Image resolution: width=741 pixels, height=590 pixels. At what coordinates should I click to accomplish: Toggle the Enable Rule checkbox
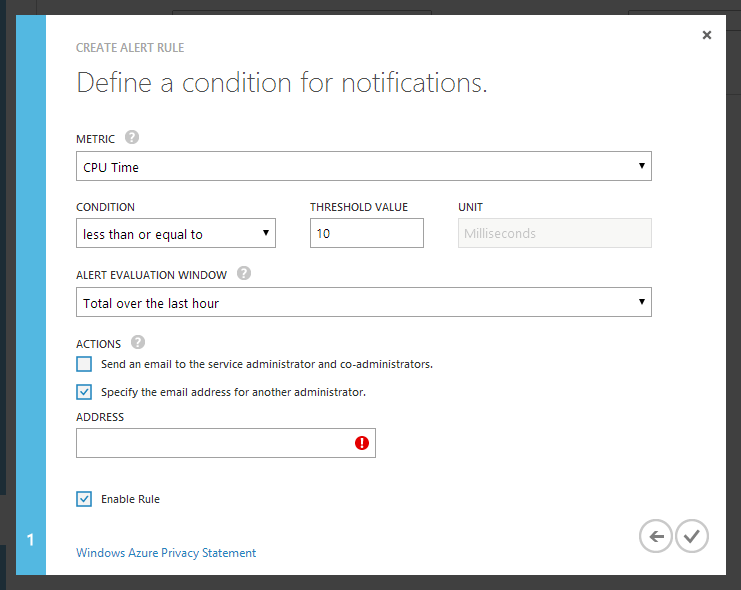[84, 499]
